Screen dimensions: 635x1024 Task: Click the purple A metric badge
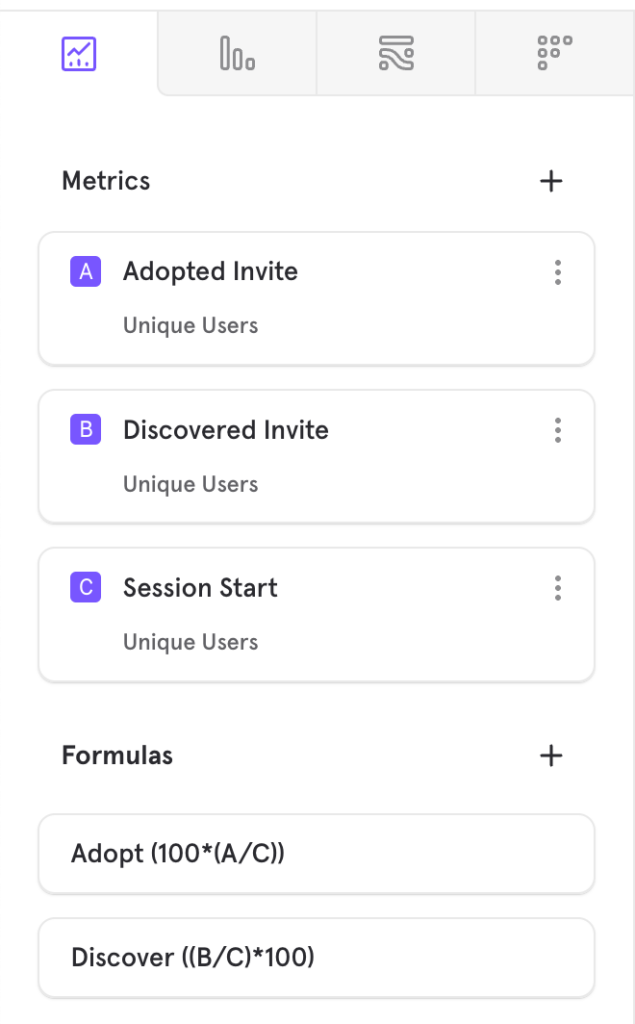click(86, 272)
